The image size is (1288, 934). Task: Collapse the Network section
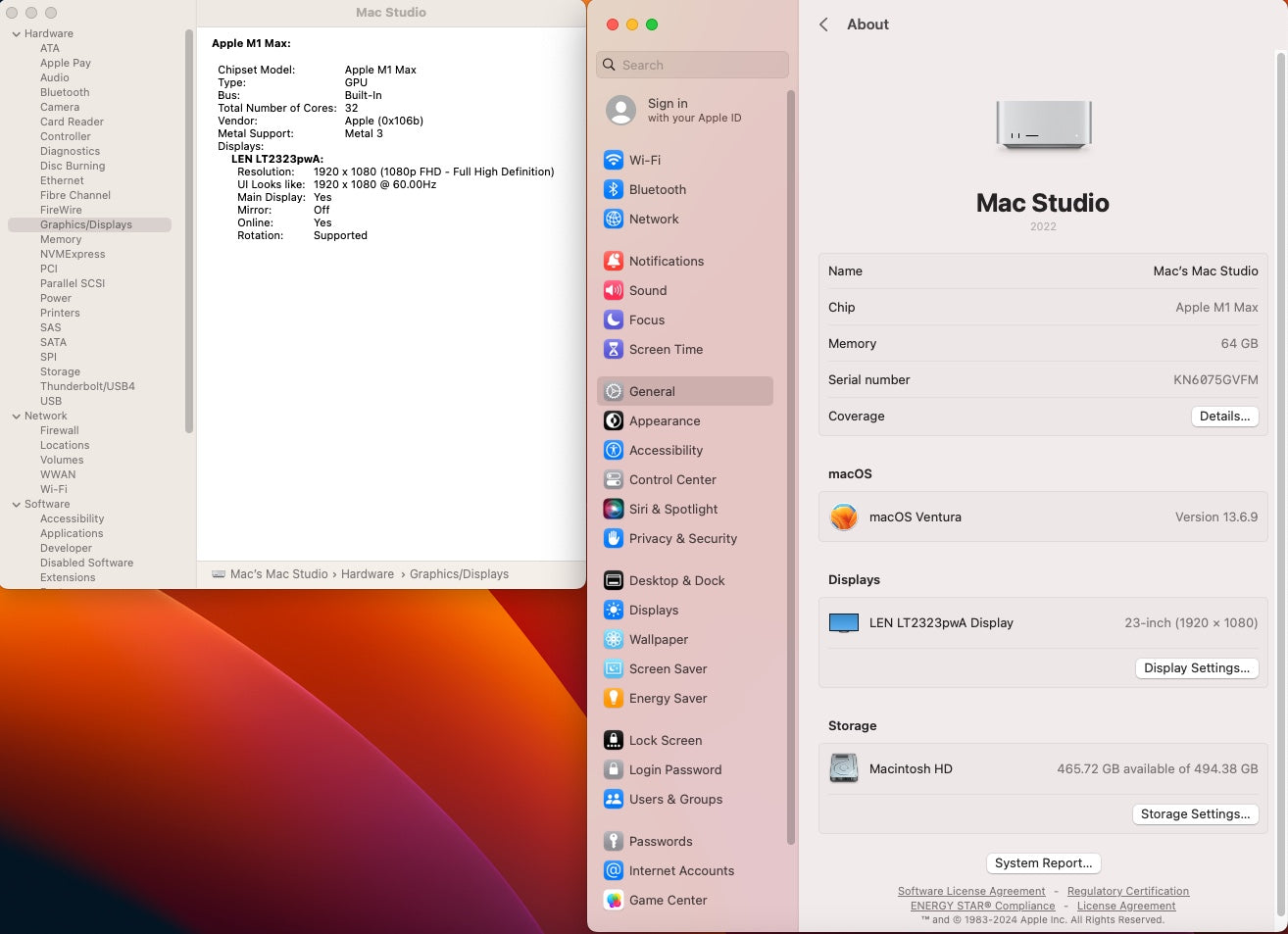[x=17, y=416]
